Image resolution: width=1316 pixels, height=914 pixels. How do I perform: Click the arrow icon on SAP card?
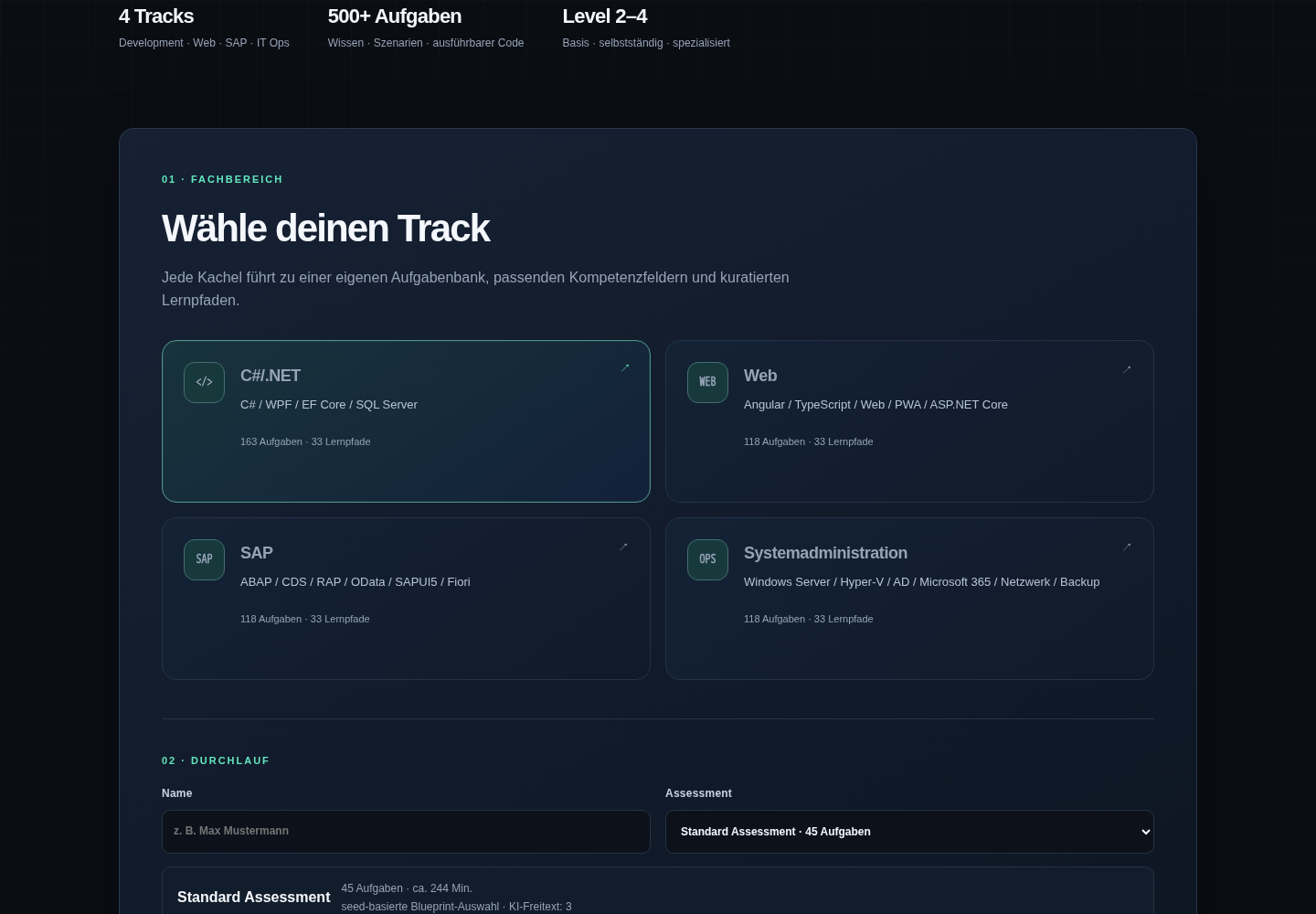click(623, 547)
